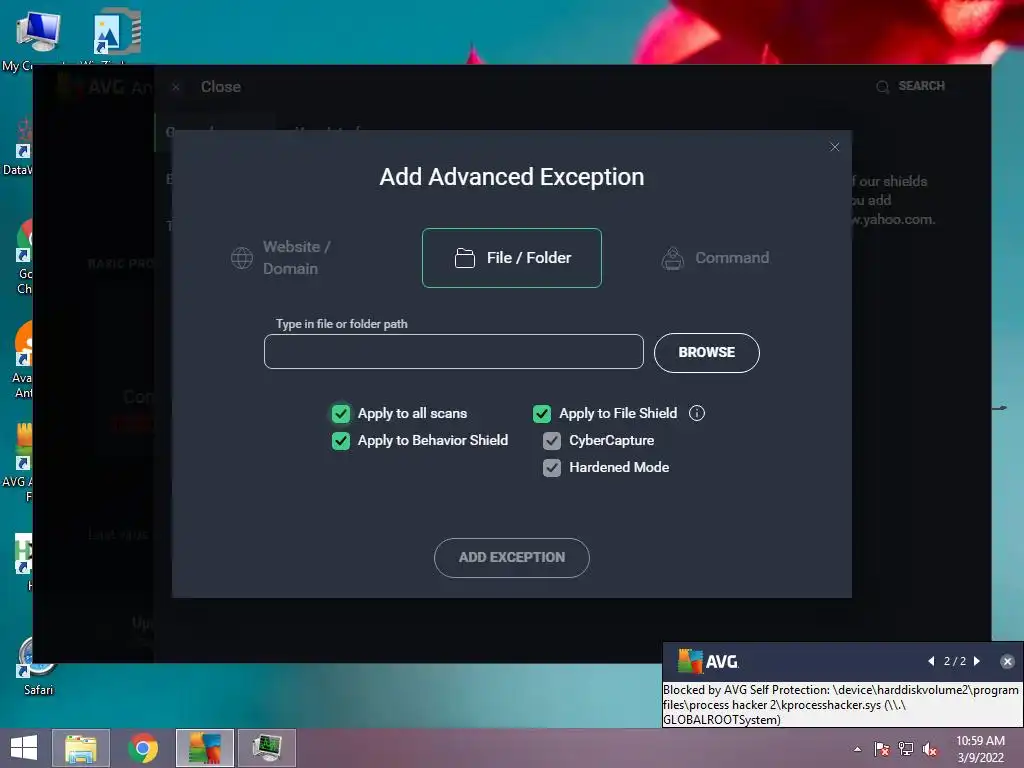Click the muted volume tray icon
Image resolution: width=1024 pixels, height=768 pixels.
click(x=930, y=749)
